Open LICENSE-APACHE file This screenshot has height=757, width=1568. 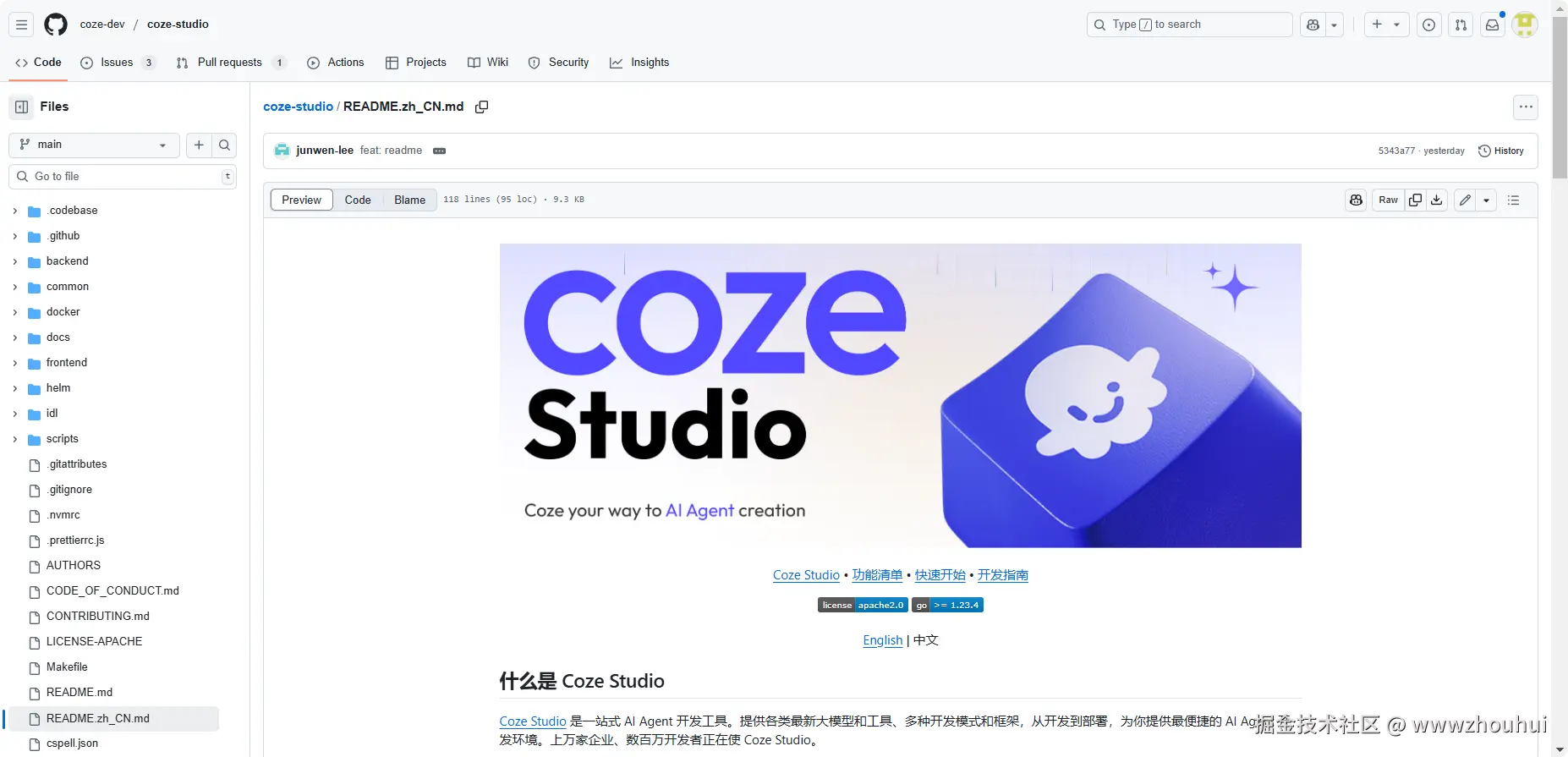click(x=94, y=642)
